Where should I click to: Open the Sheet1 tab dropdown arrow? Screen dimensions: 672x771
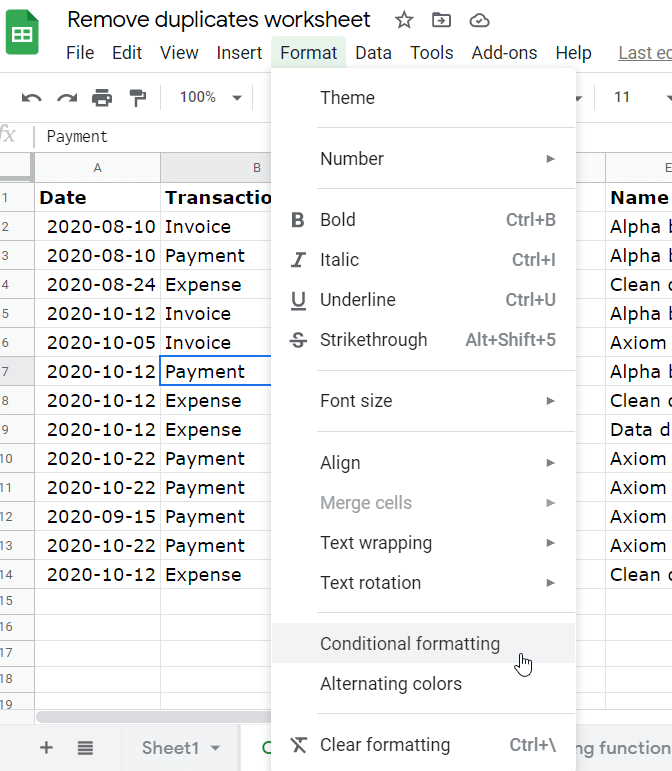tap(215, 748)
